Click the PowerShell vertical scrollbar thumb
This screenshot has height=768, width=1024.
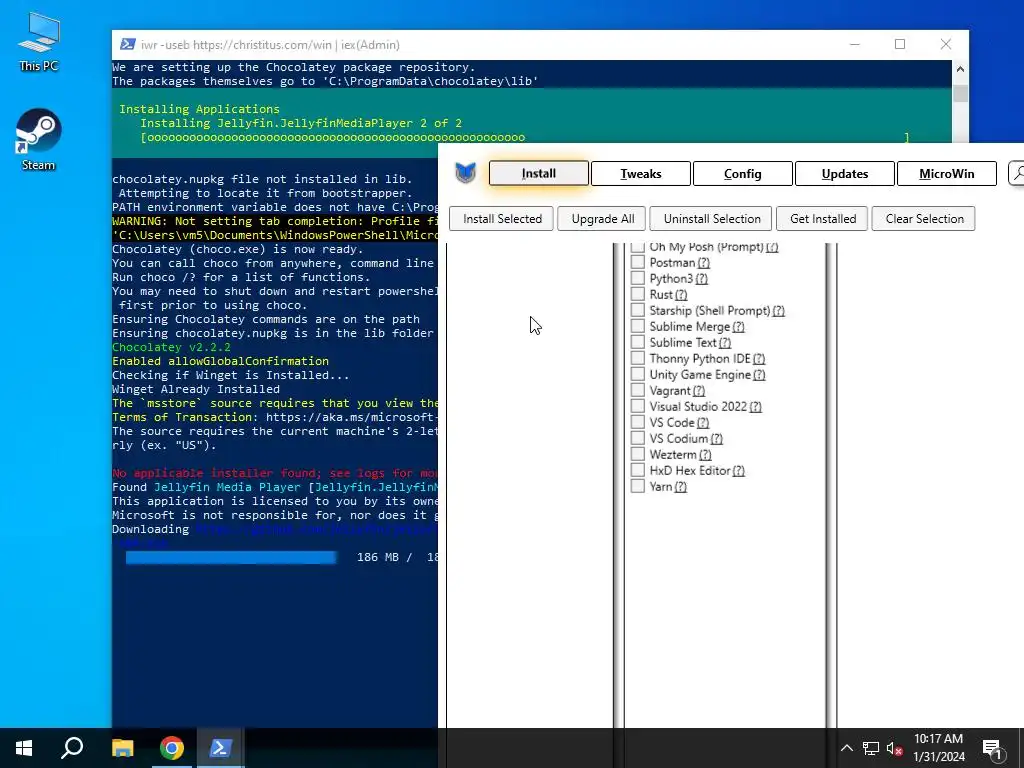(960, 93)
